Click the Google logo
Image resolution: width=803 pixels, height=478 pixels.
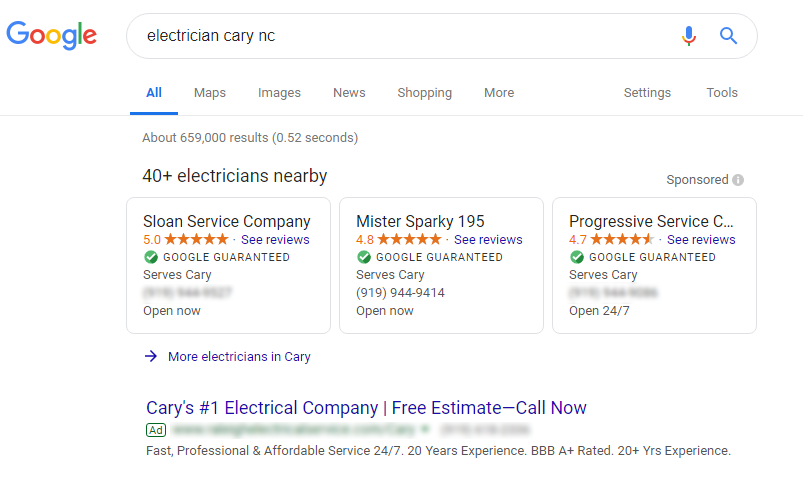pyautogui.click(x=51, y=35)
